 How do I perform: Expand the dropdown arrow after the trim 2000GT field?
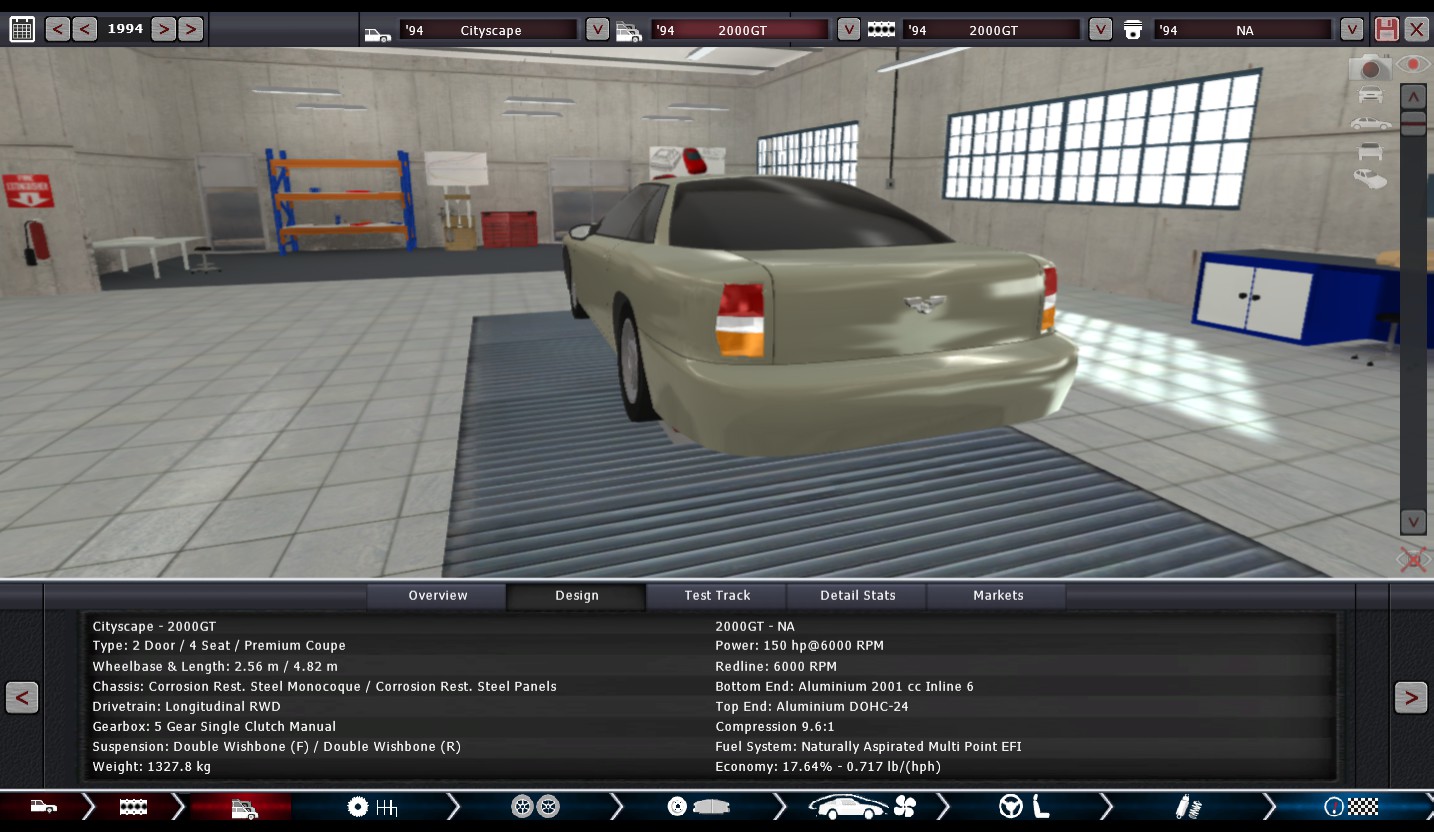click(849, 29)
